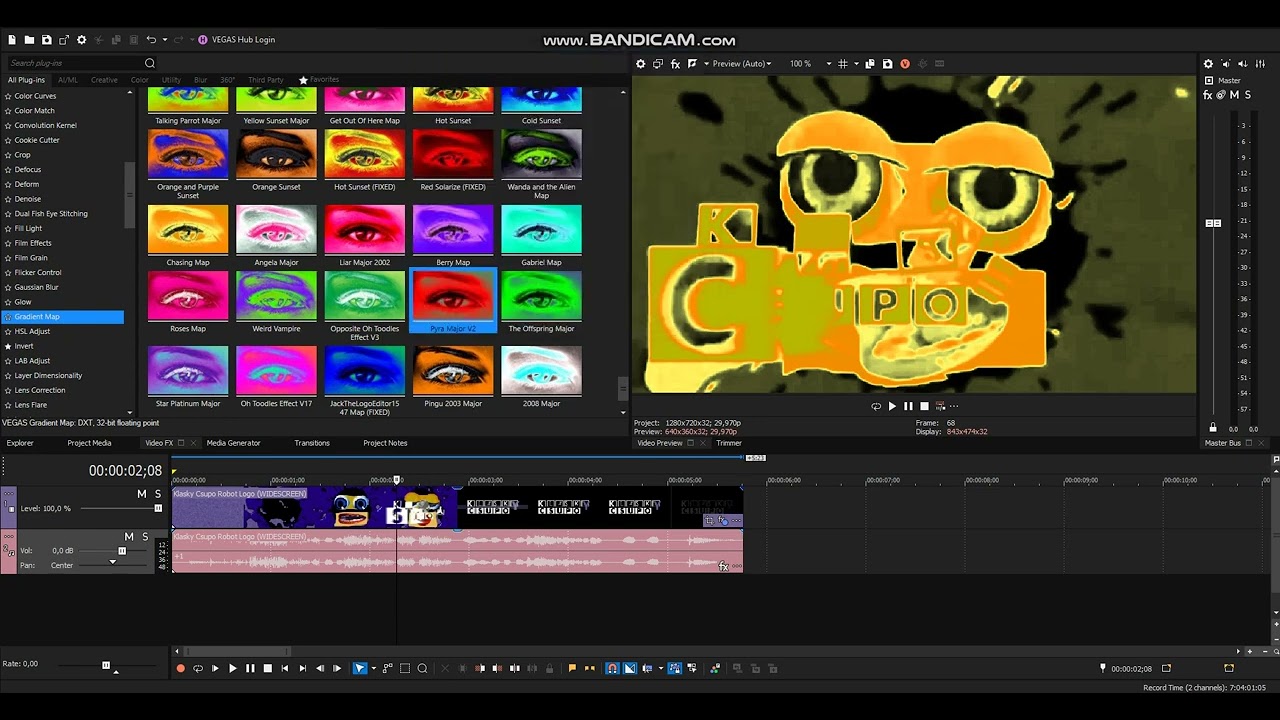Undo the last action
The width and height of the screenshot is (1280, 720).
tap(151, 40)
